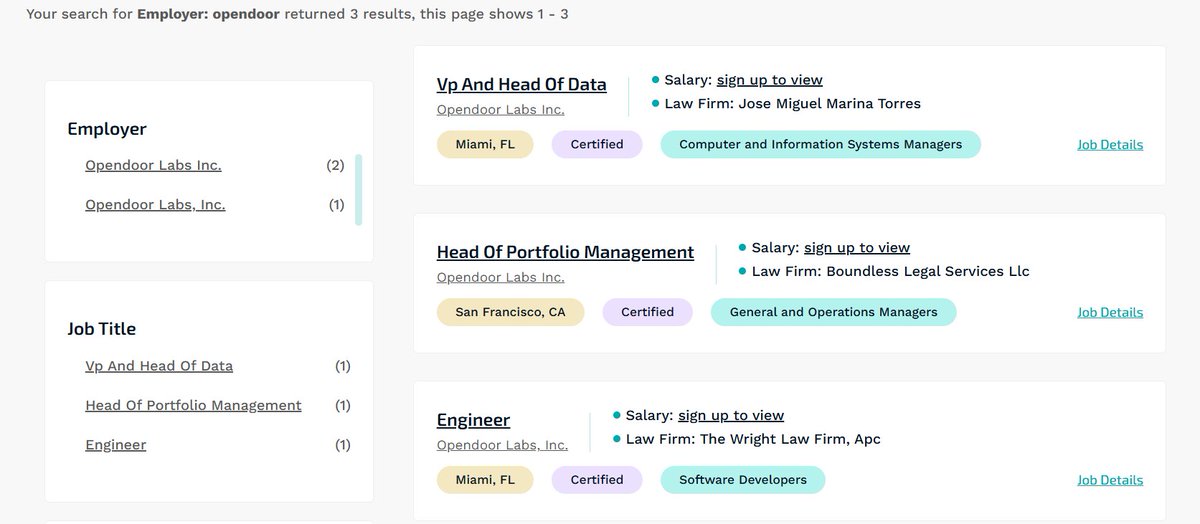Image resolution: width=1200 pixels, height=524 pixels.
Task: Filter by employer Opendoor Labs, Inc.
Action: point(155,205)
